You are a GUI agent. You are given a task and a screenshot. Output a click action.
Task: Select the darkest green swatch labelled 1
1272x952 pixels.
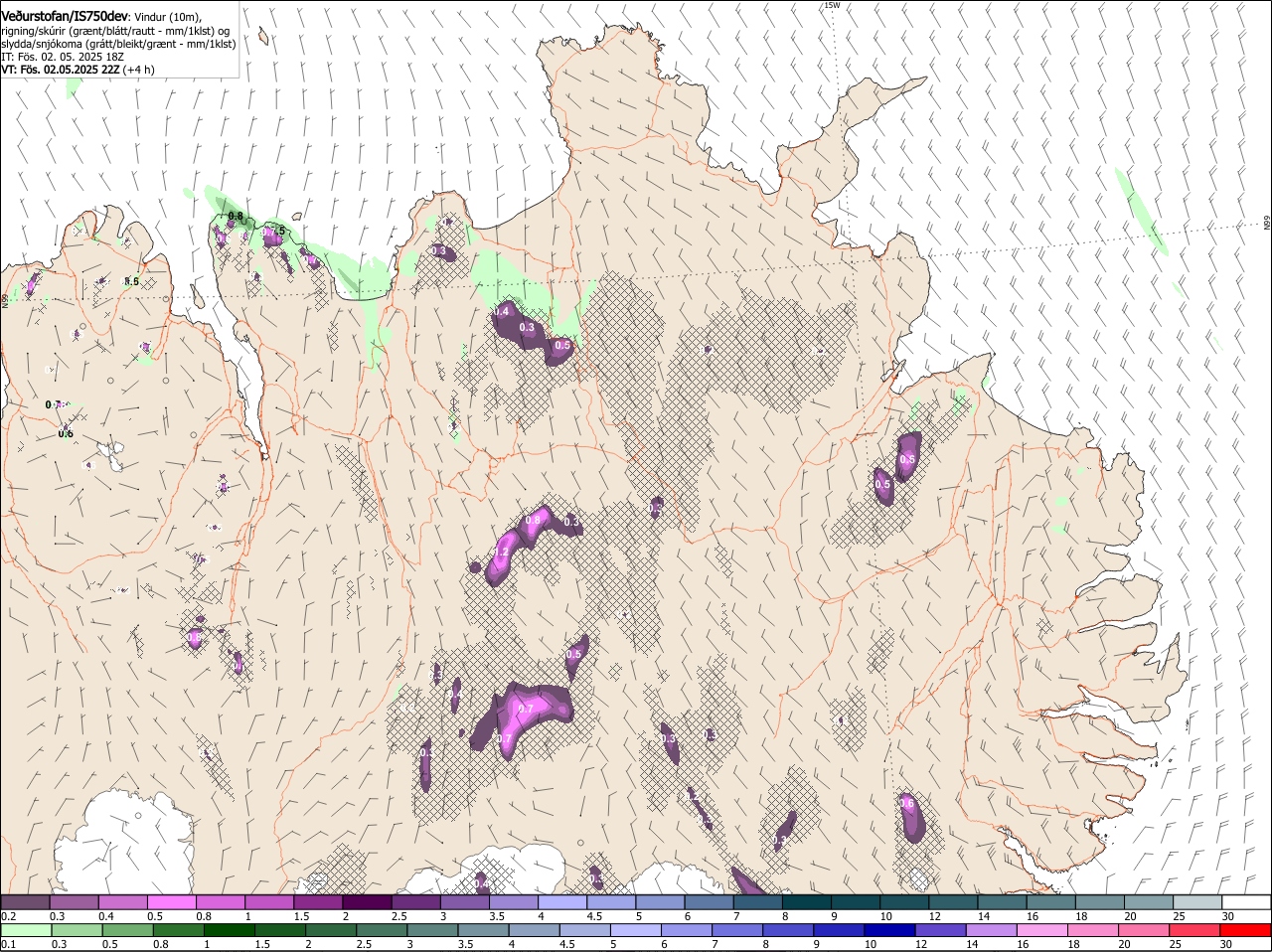tap(229, 930)
